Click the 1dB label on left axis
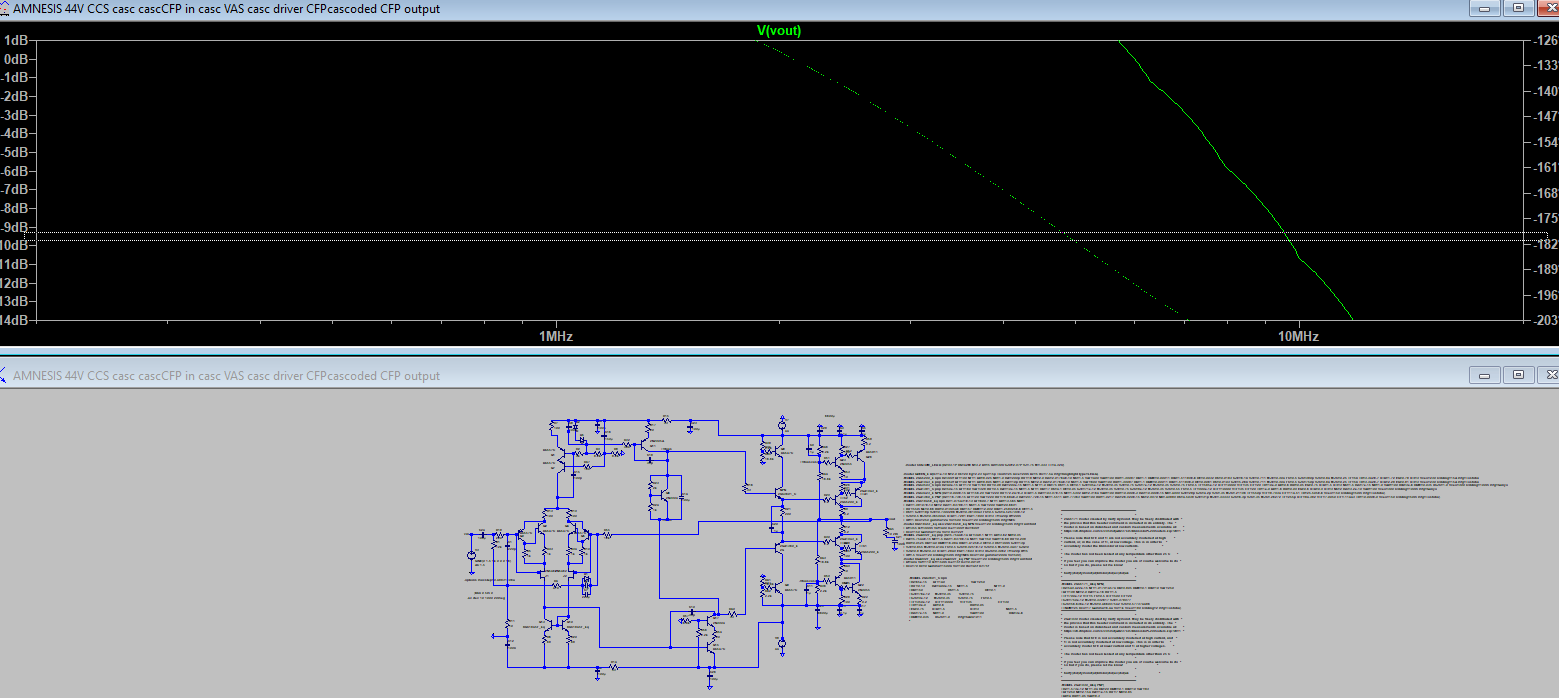The height and width of the screenshot is (698, 1559). click(x=16, y=40)
